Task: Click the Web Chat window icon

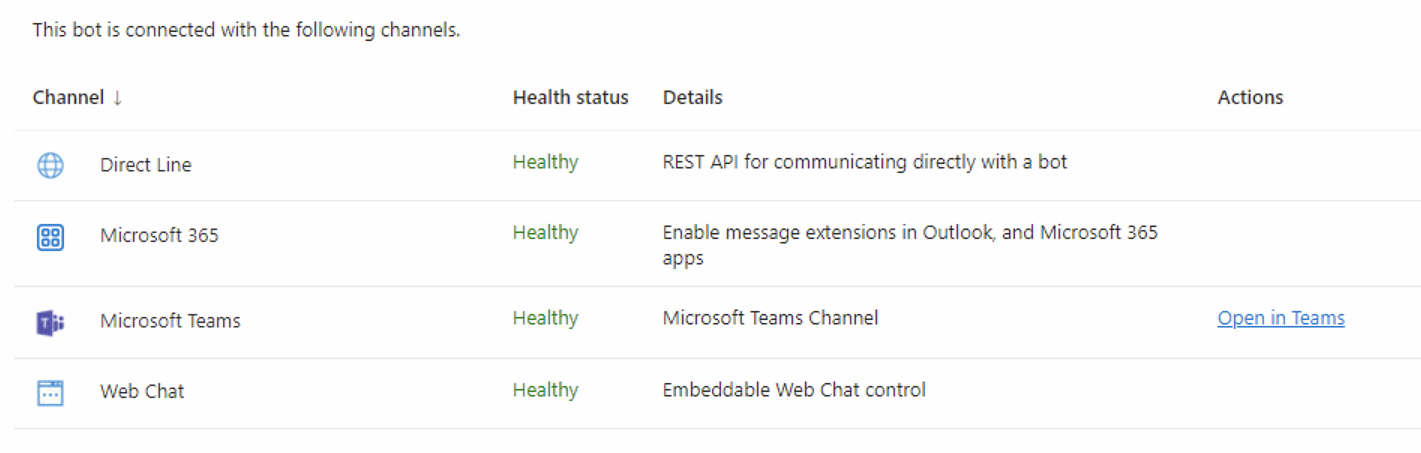Action: (x=50, y=392)
